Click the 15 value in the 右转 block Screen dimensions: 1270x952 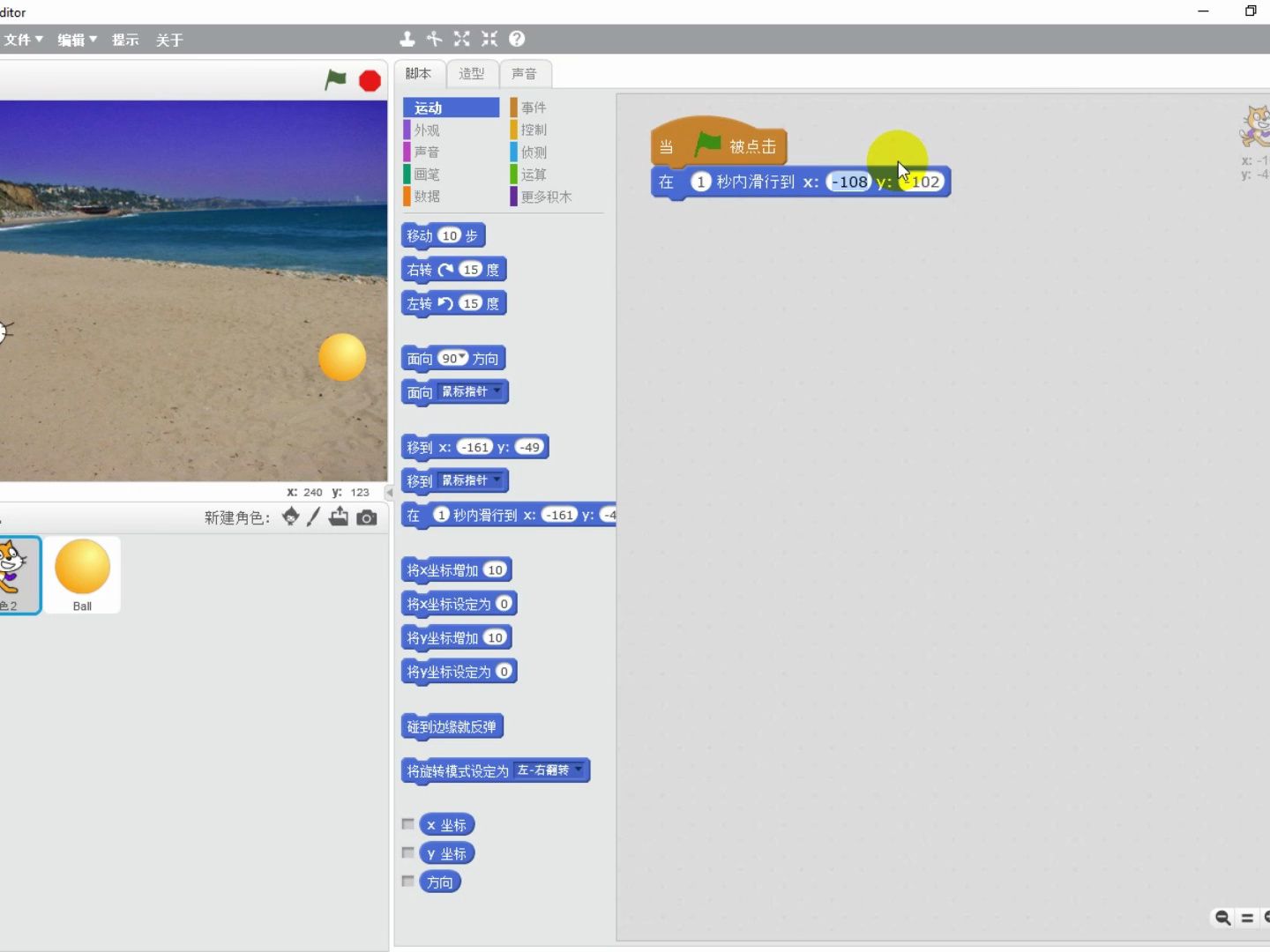pyautogui.click(x=471, y=270)
